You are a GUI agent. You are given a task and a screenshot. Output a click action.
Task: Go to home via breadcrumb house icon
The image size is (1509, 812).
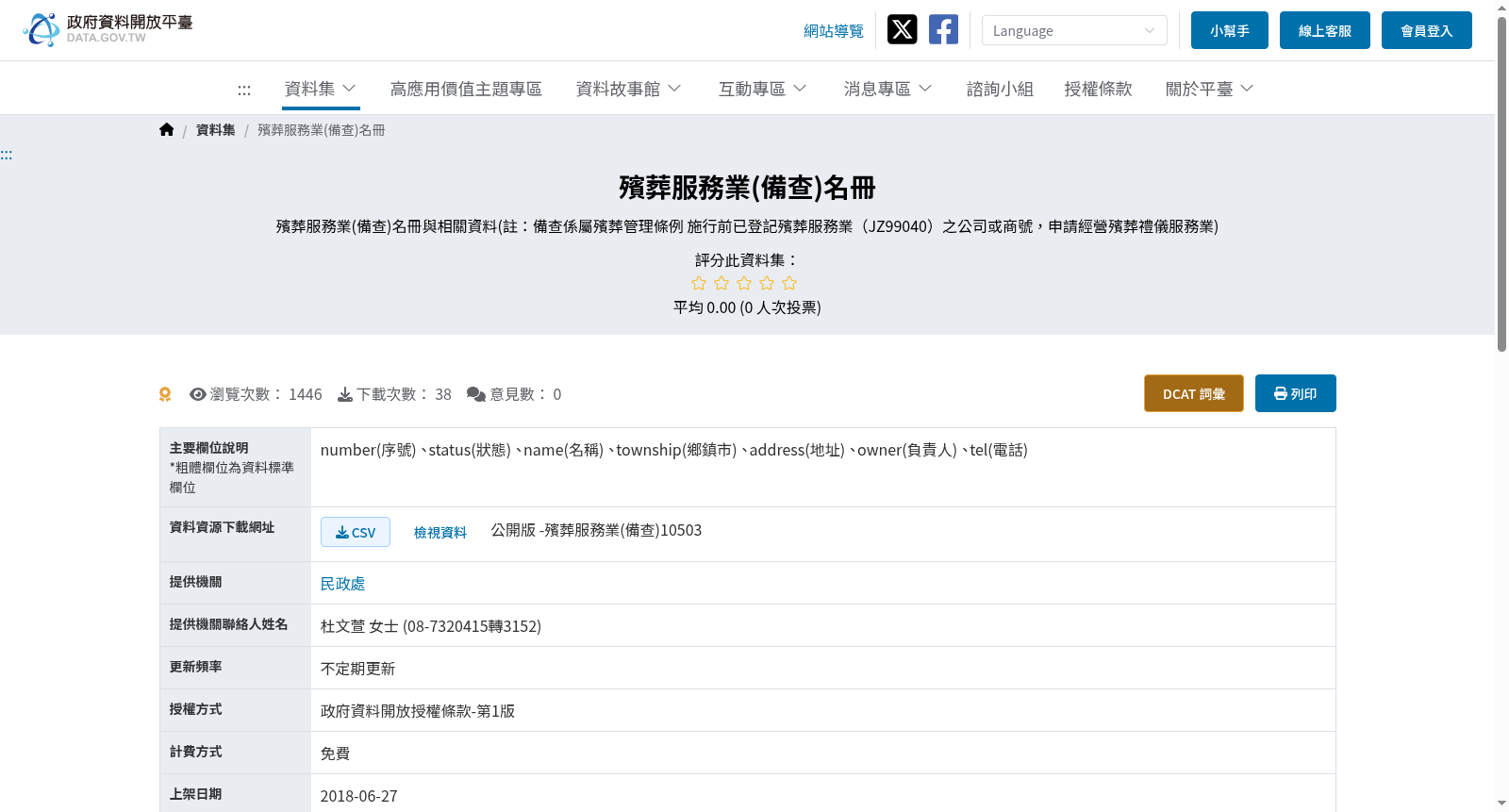167,130
